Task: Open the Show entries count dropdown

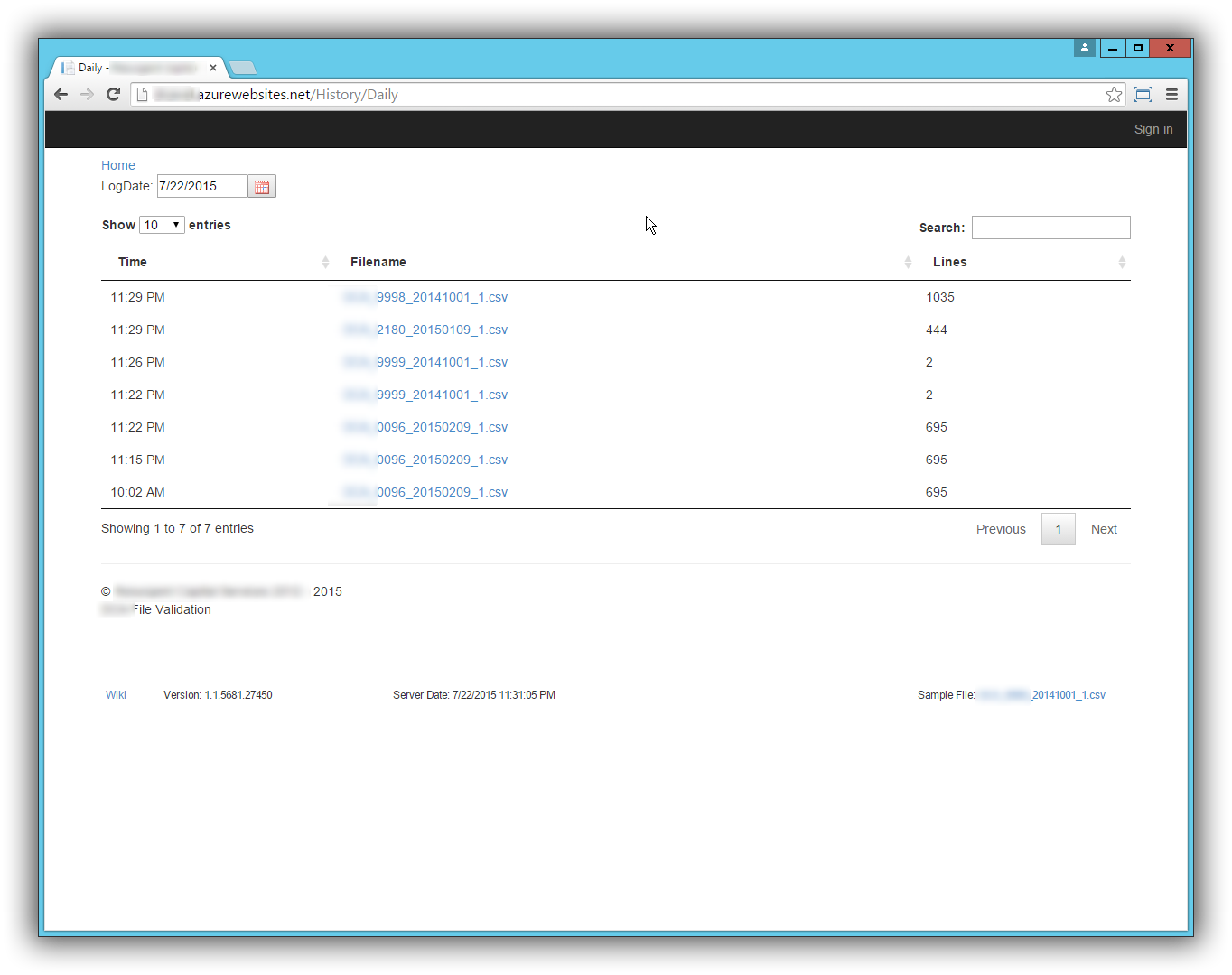Action: tap(163, 225)
